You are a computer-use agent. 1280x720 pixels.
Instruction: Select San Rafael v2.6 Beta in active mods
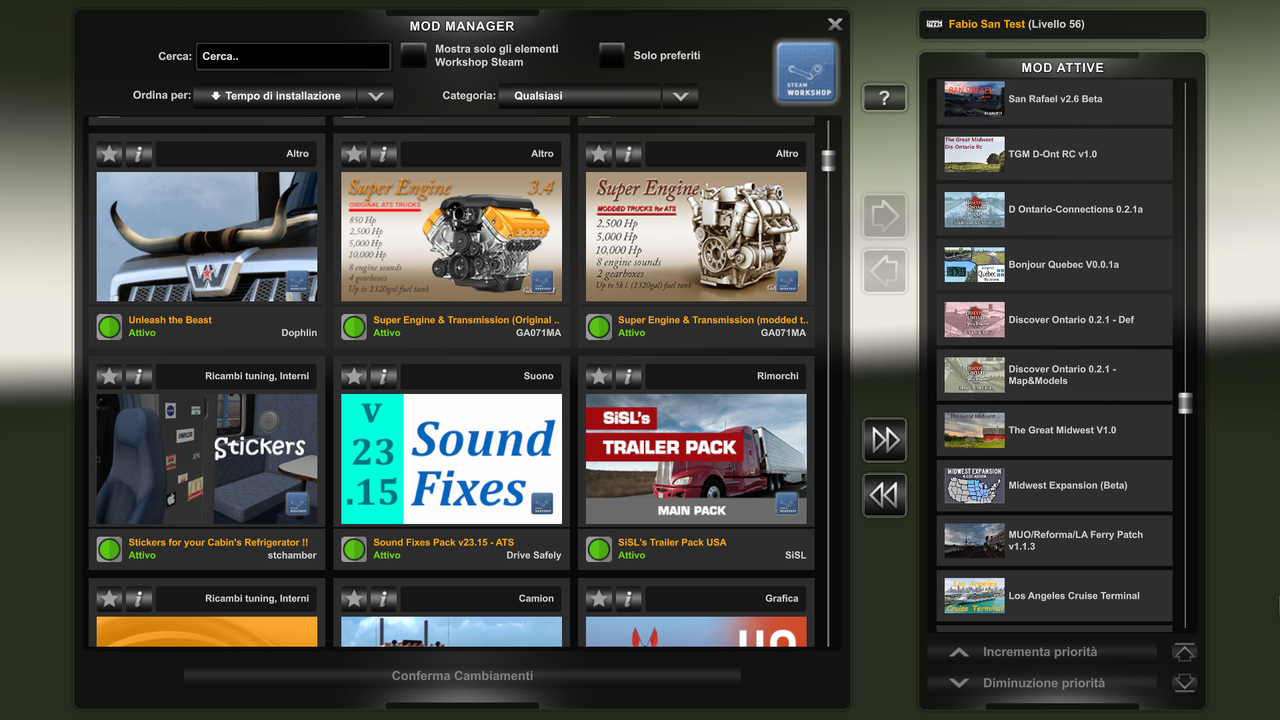[x=1055, y=99]
